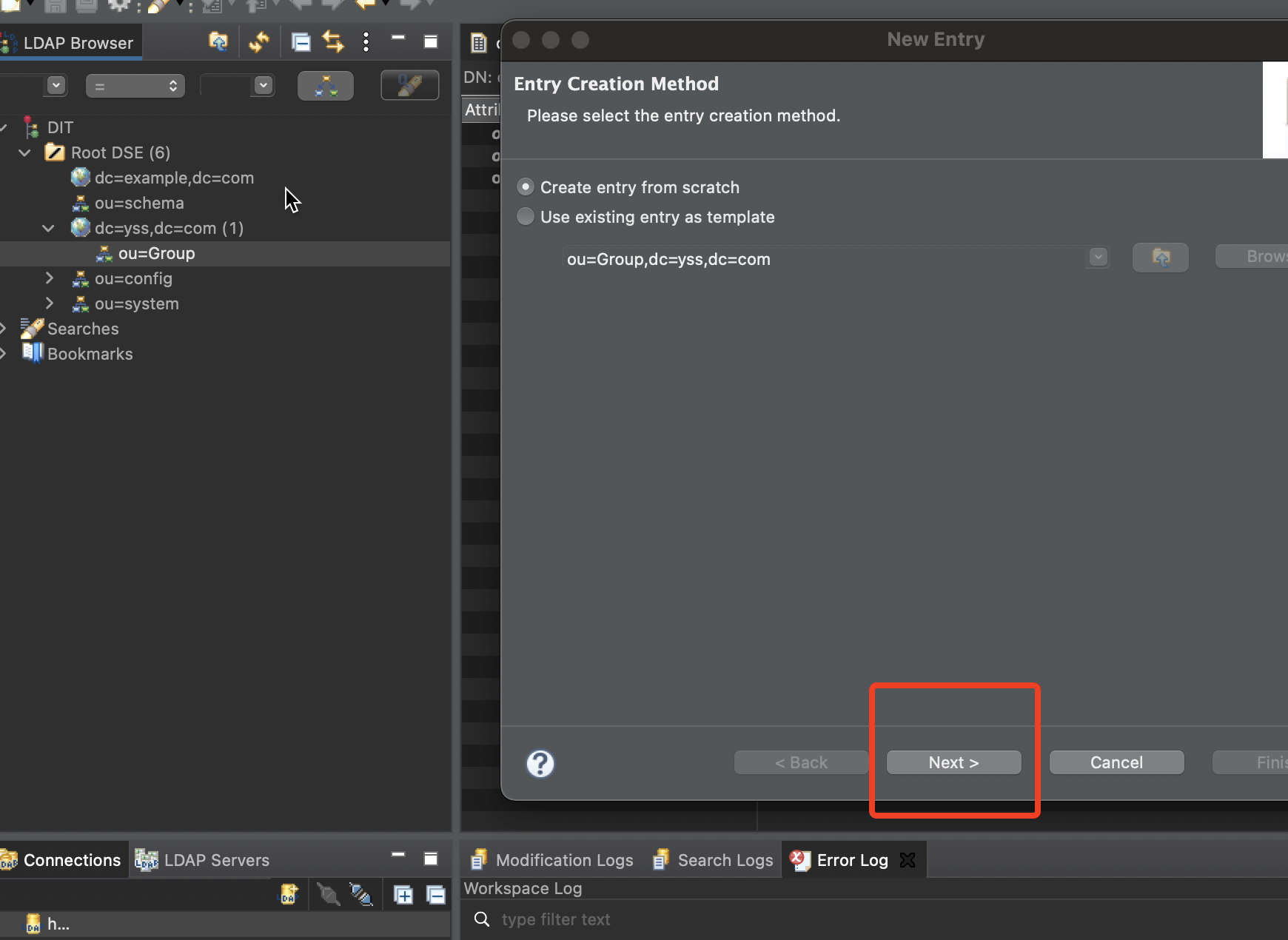Collapse the Root DSE node
The height and width of the screenshot is (940, 1288).
(24, 152)
